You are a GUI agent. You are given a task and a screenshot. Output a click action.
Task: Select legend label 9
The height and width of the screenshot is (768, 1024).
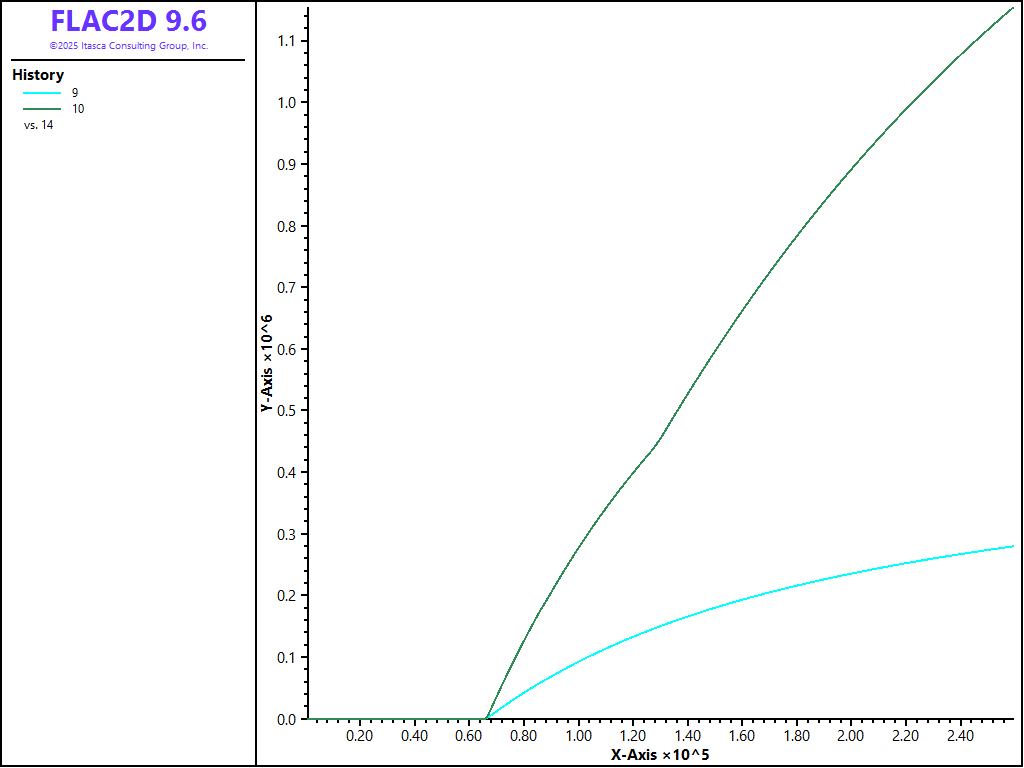point(75,93)
